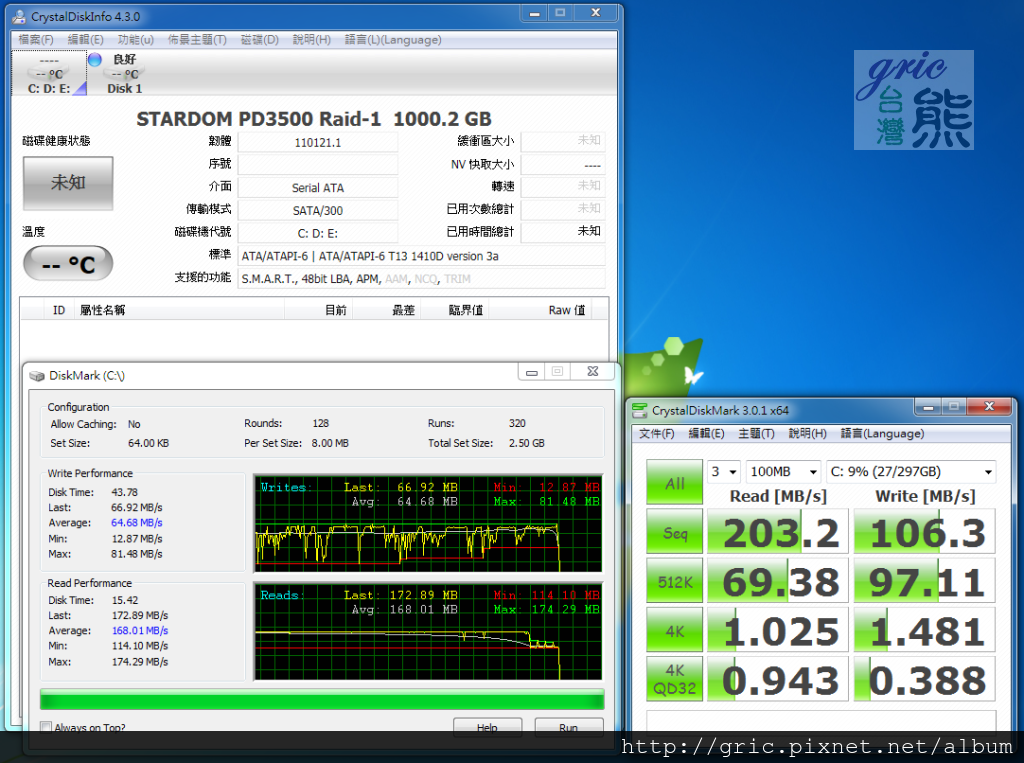Click the 4K QD32 write result 0.388
This screenshot has width=1024, height=763.
pyautogui.click(x=925, y=679)
